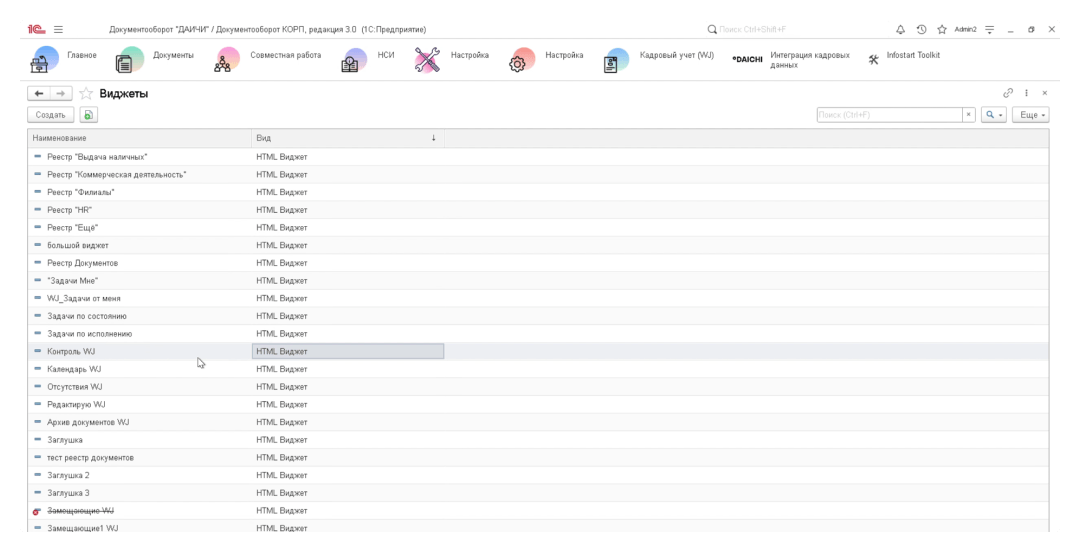Select row "Задачи Мне"

539,281
